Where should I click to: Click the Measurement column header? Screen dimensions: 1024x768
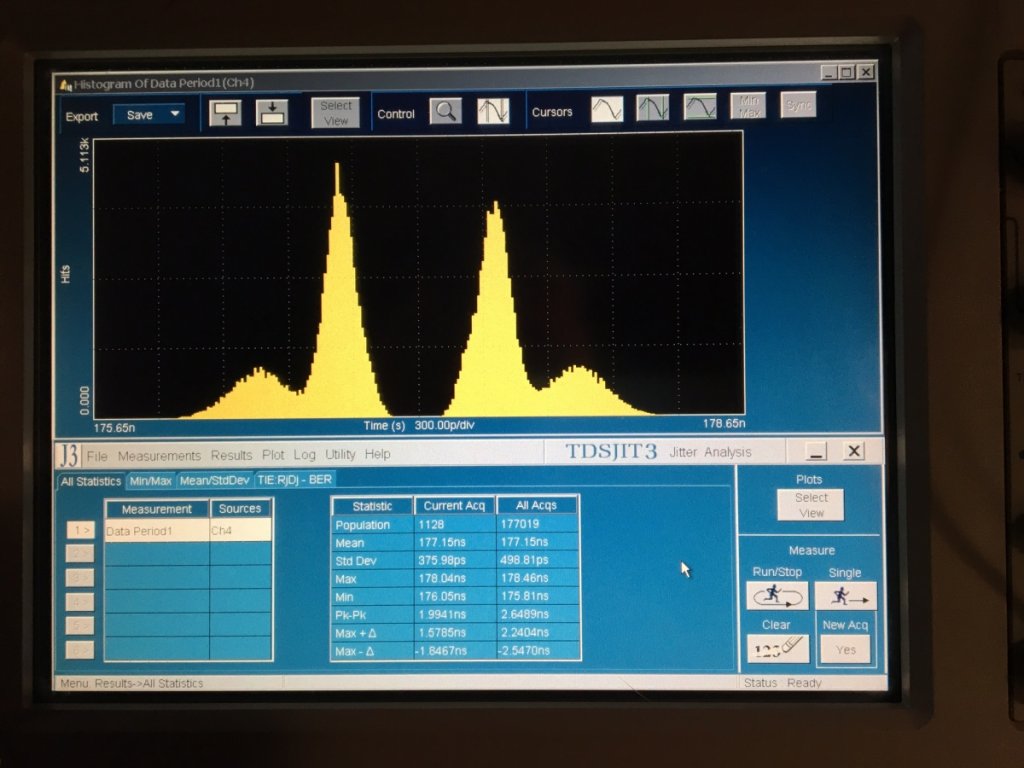click(157, 509)
